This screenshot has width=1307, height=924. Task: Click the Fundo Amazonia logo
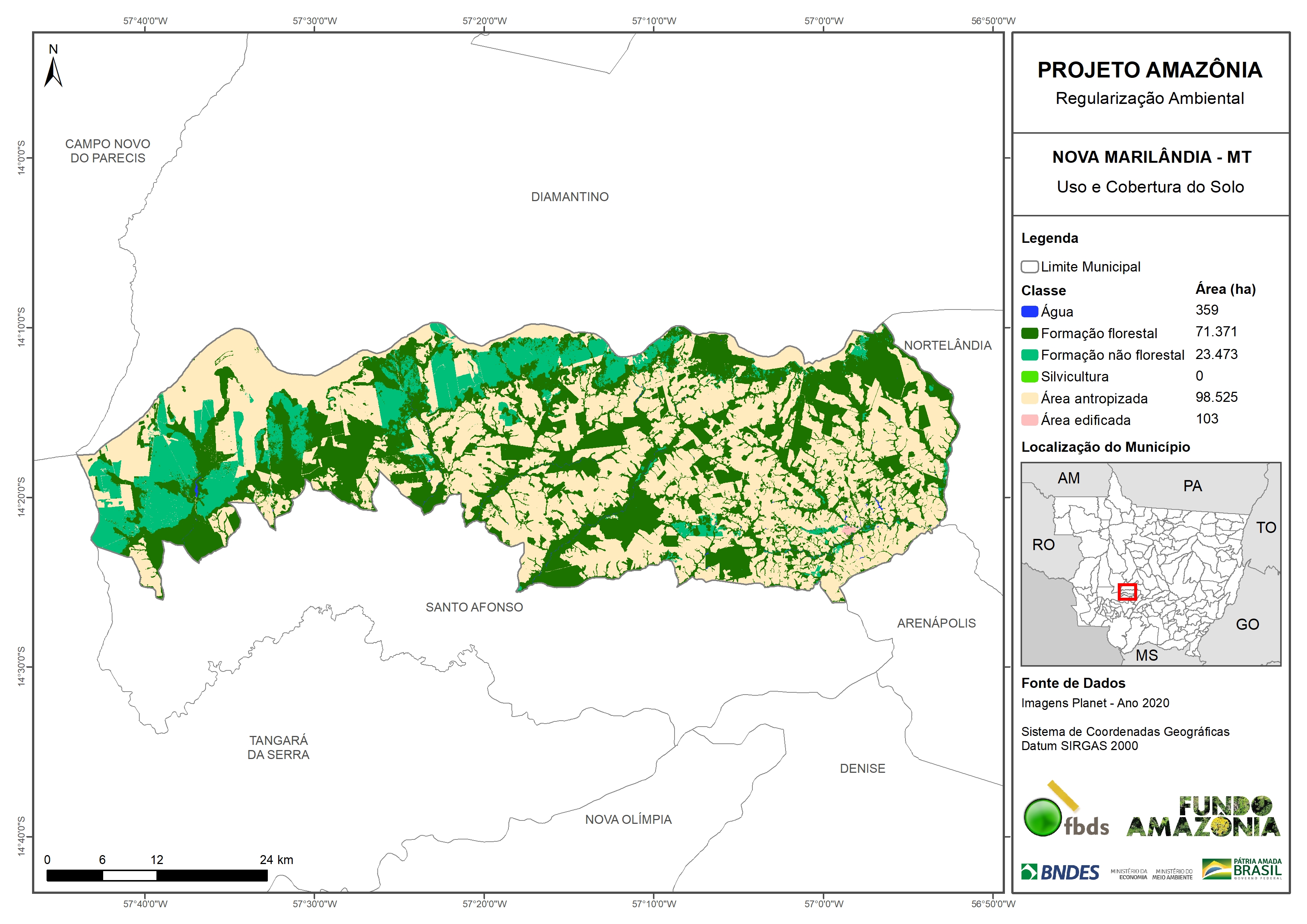click(1203, 817)
